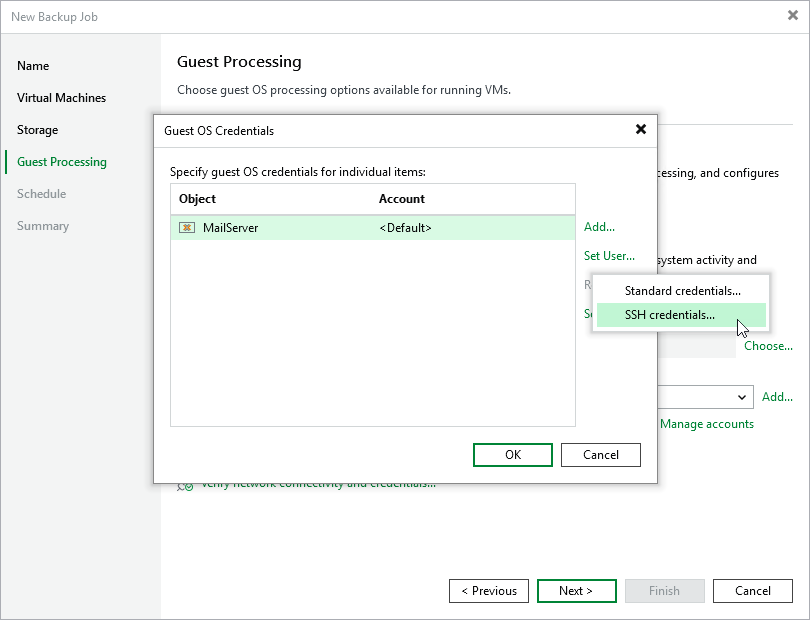
Task: Select the Schedule step in the sidebar
Action: click(x=41, y=194)
